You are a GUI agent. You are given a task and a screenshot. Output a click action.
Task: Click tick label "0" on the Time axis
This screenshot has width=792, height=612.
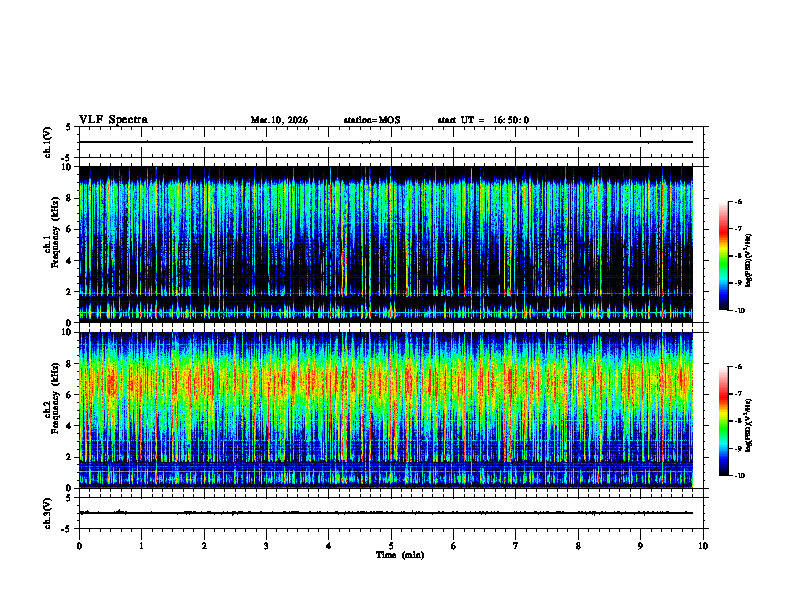(x=79, y=546)
